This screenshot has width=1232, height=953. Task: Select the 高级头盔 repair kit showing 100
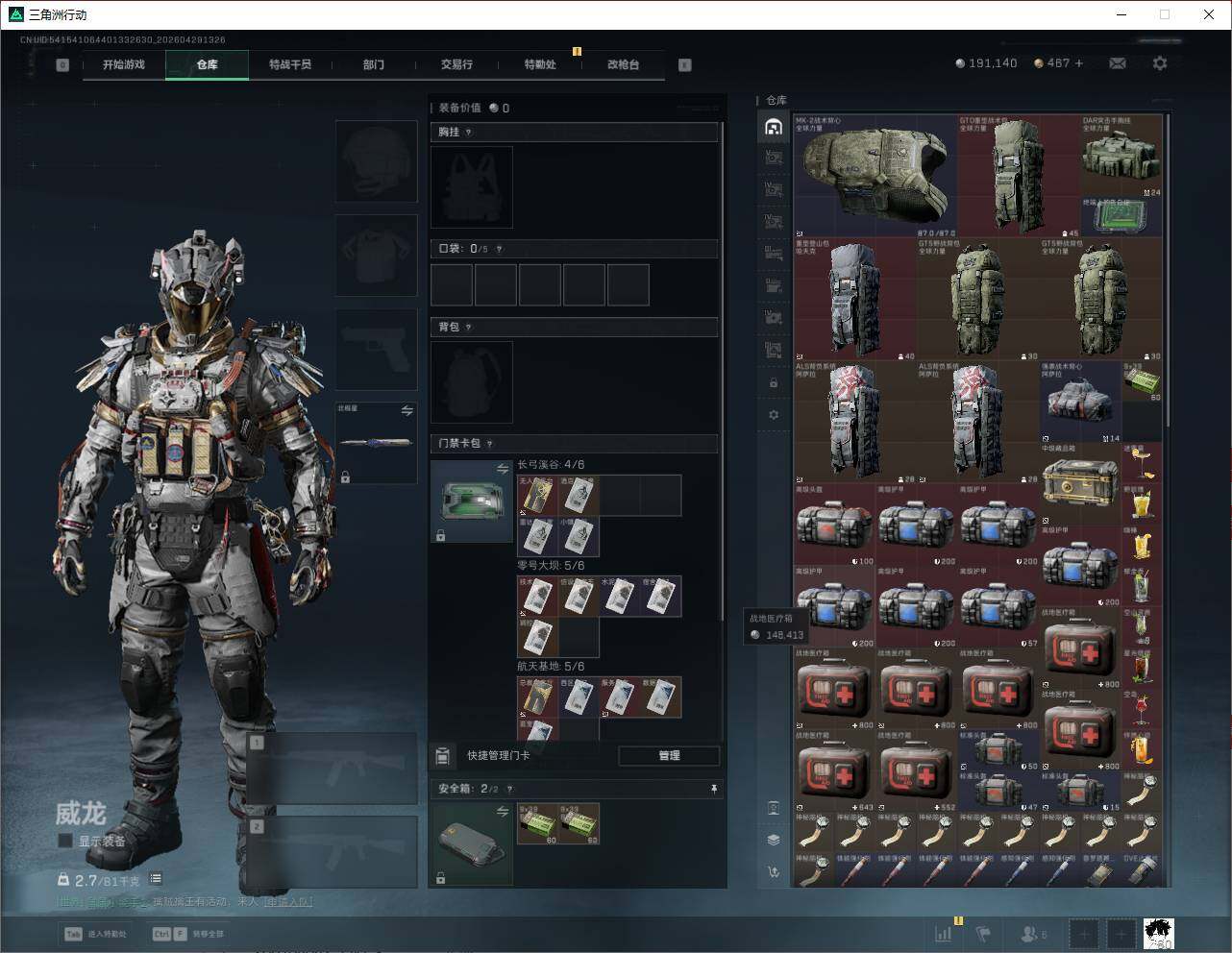tap(835, 525)
